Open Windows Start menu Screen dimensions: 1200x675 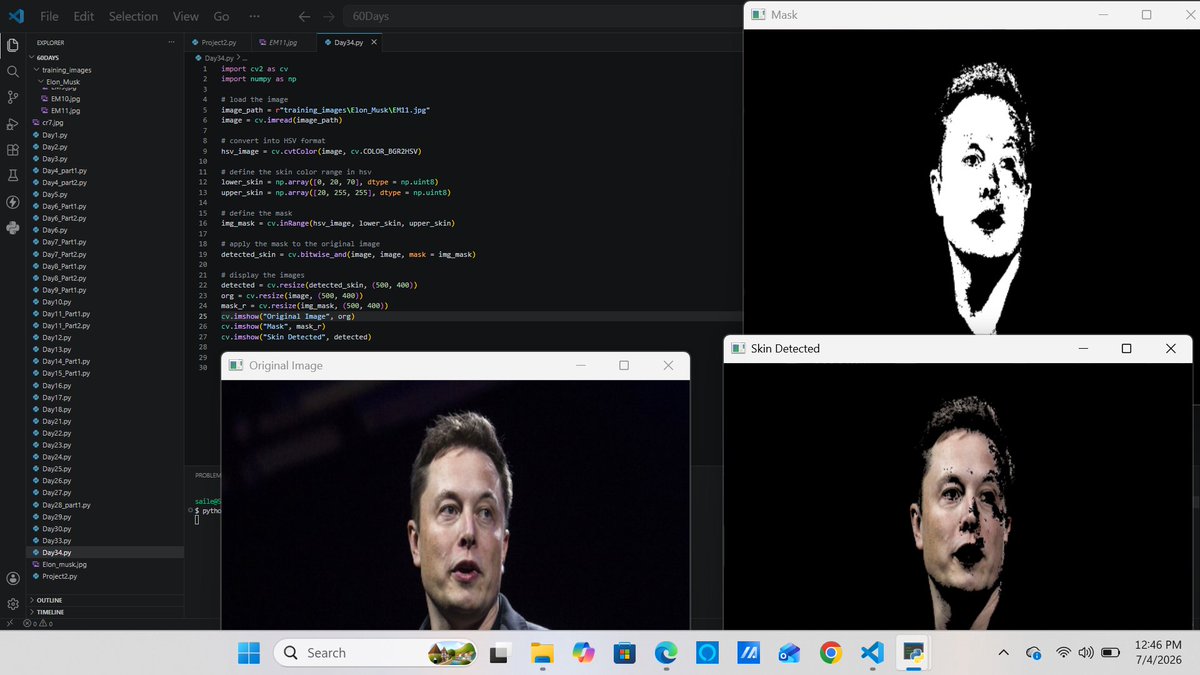tap(248, 653)
